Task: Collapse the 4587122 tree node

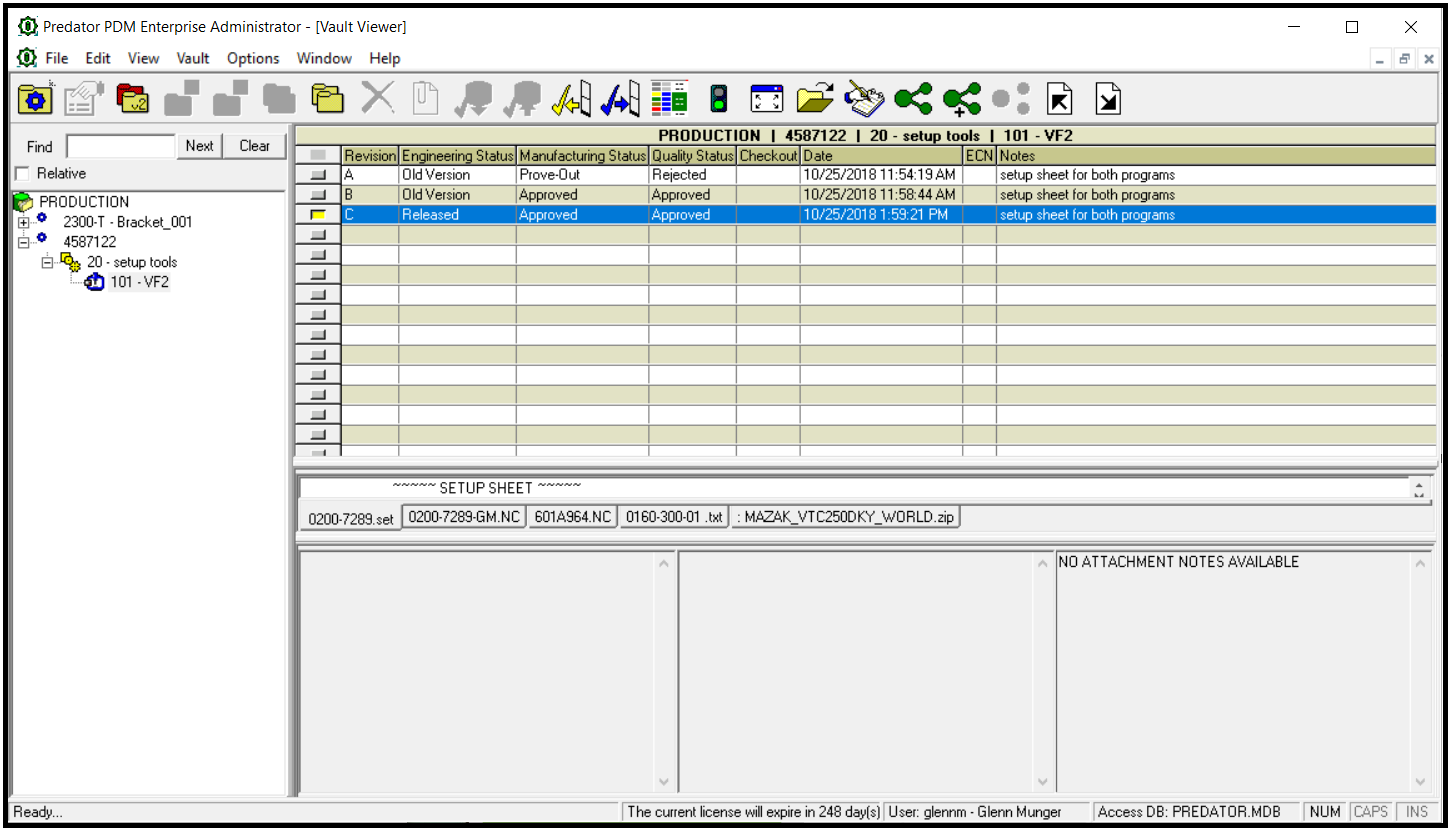Action: tap(23, 242)
